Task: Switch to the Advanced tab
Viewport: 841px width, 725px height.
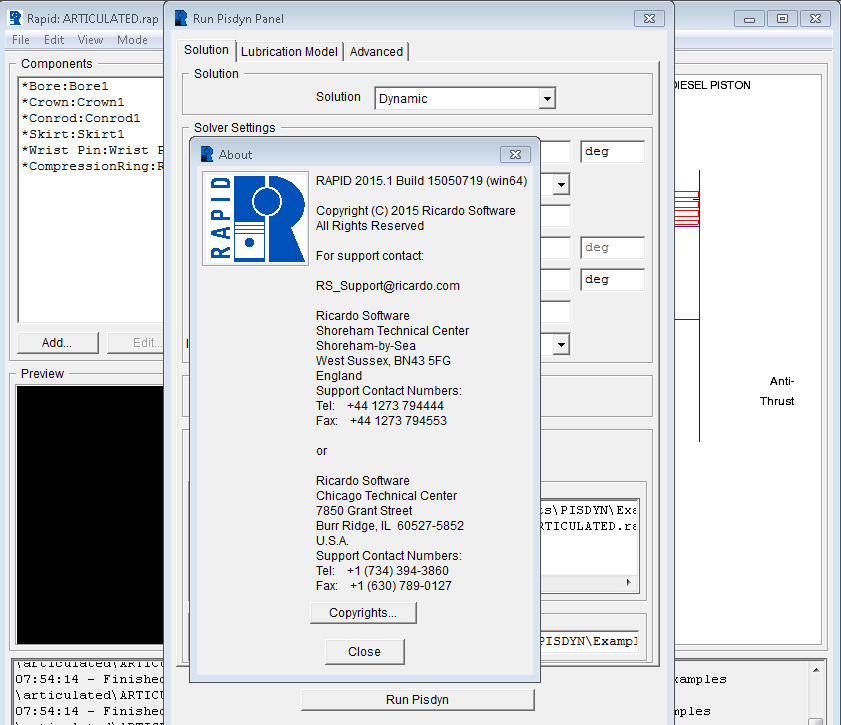Action: tap(376, 51)
